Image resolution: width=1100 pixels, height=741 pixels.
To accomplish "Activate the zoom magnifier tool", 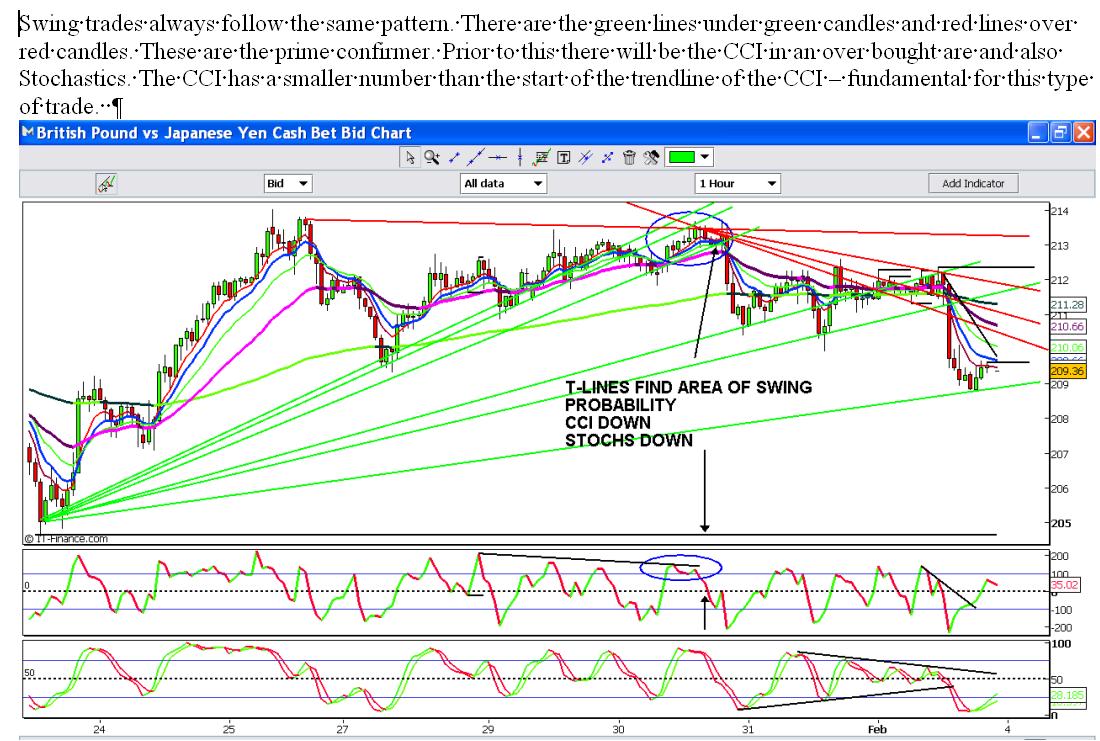I will 431,157.
